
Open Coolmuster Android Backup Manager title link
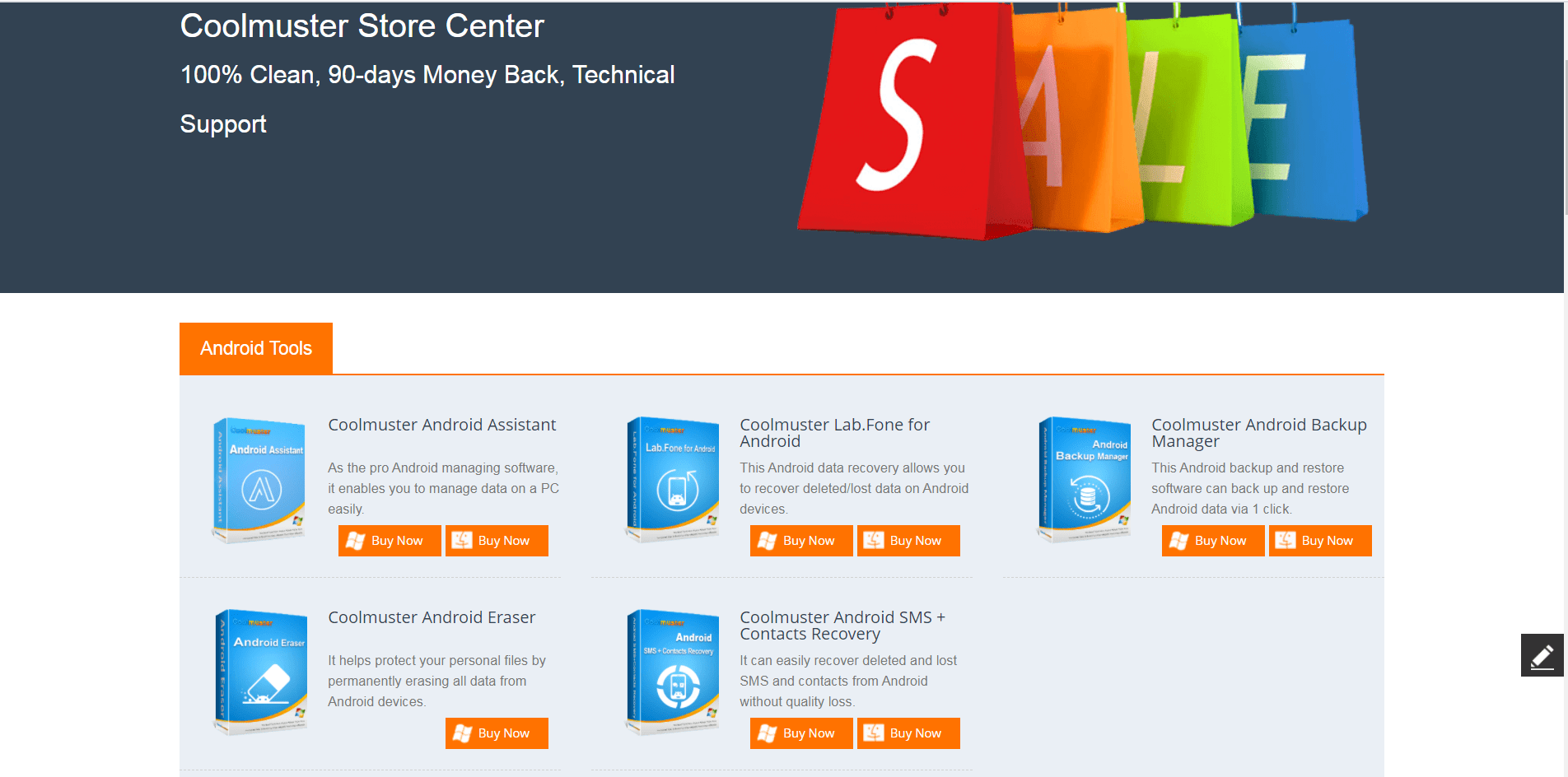point(1259,433)
